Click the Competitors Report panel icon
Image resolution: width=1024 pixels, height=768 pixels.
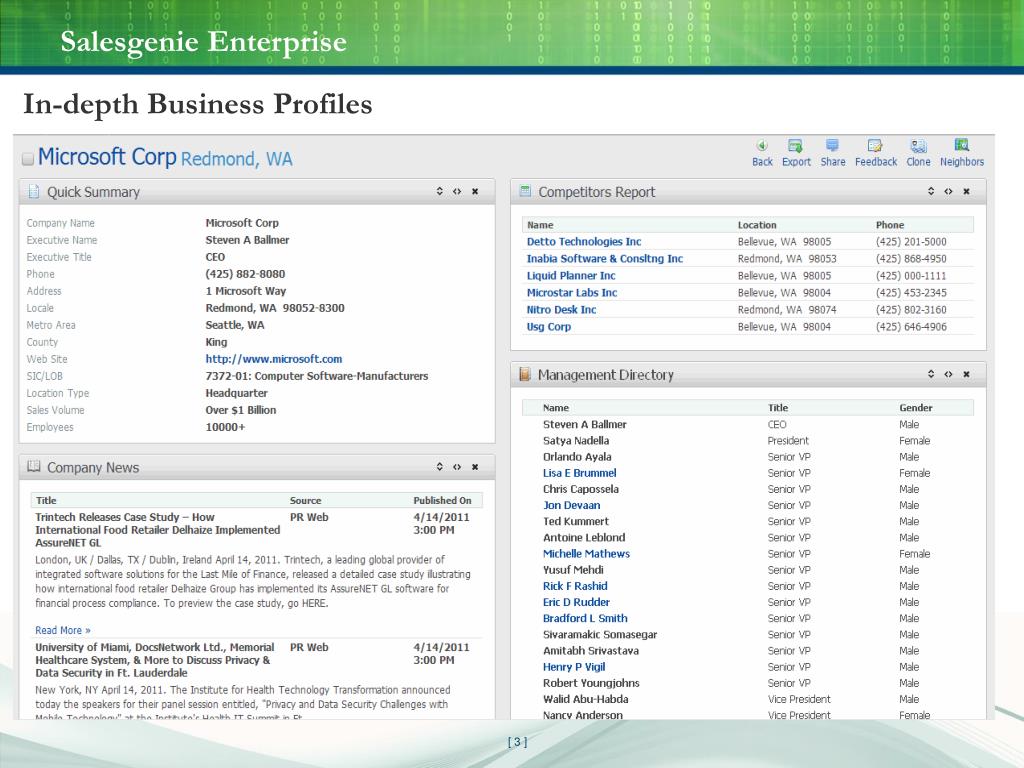[525, 191]
